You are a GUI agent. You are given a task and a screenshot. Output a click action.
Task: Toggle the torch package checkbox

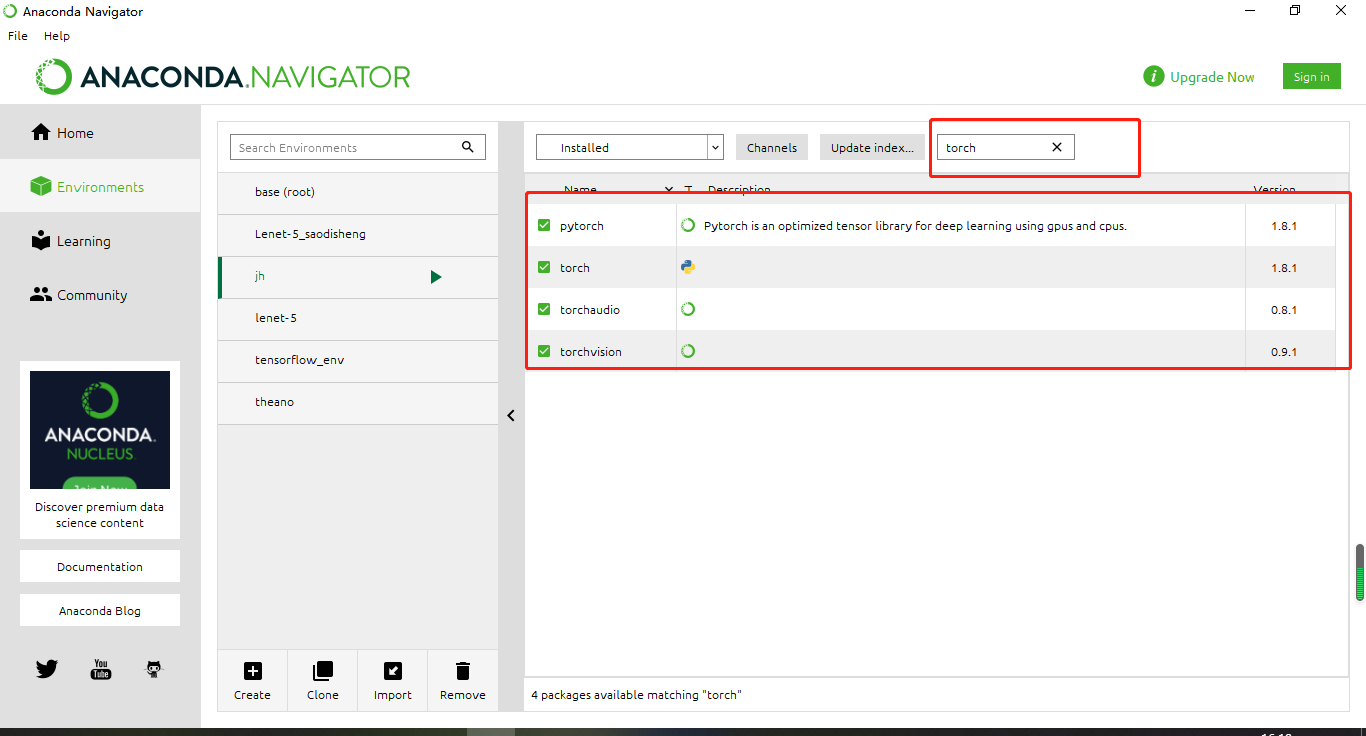[544, 268]
